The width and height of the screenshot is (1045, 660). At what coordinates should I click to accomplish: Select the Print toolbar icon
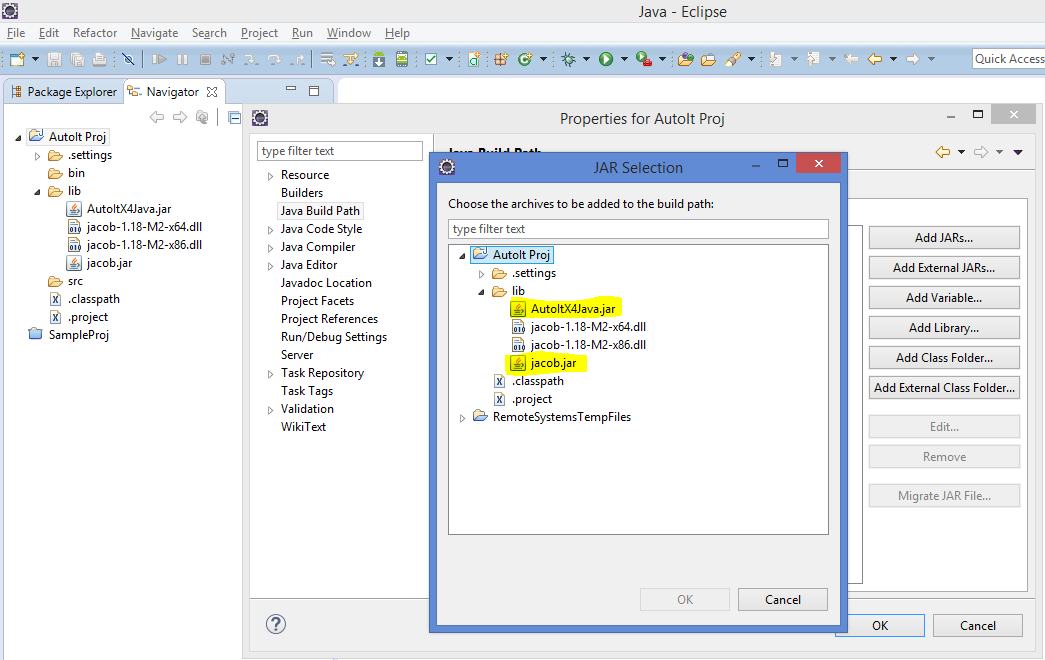click(x=100, y=58)
